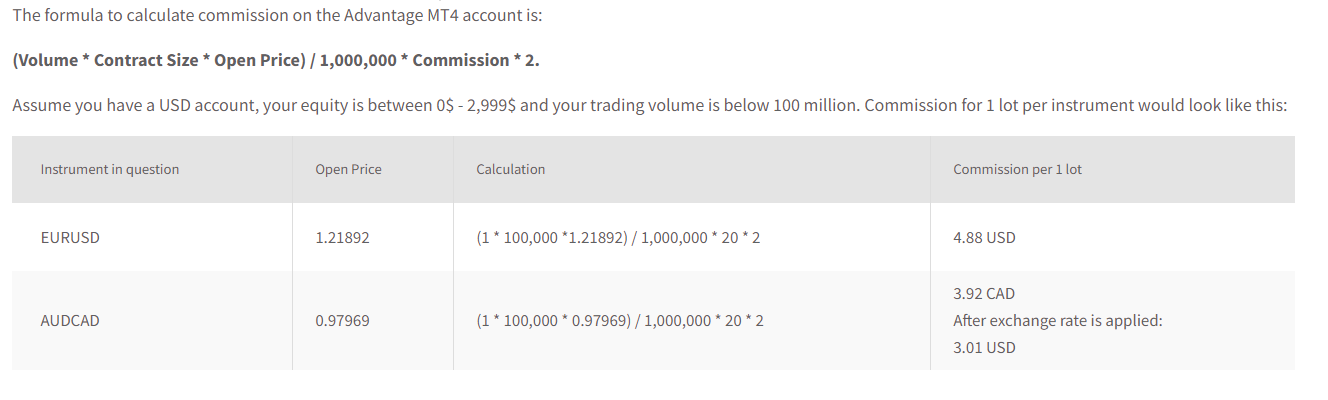
Task: Click the EURUSD calculation formula cell
Action: click(x=618, y=238)
